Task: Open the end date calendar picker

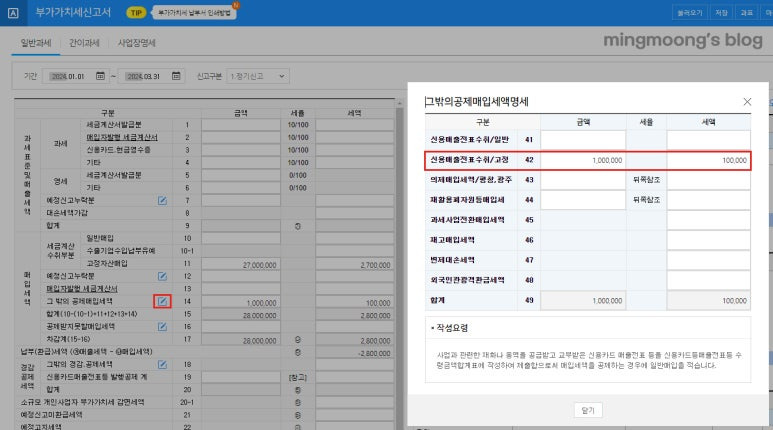Action: click(x=176, y=76)
